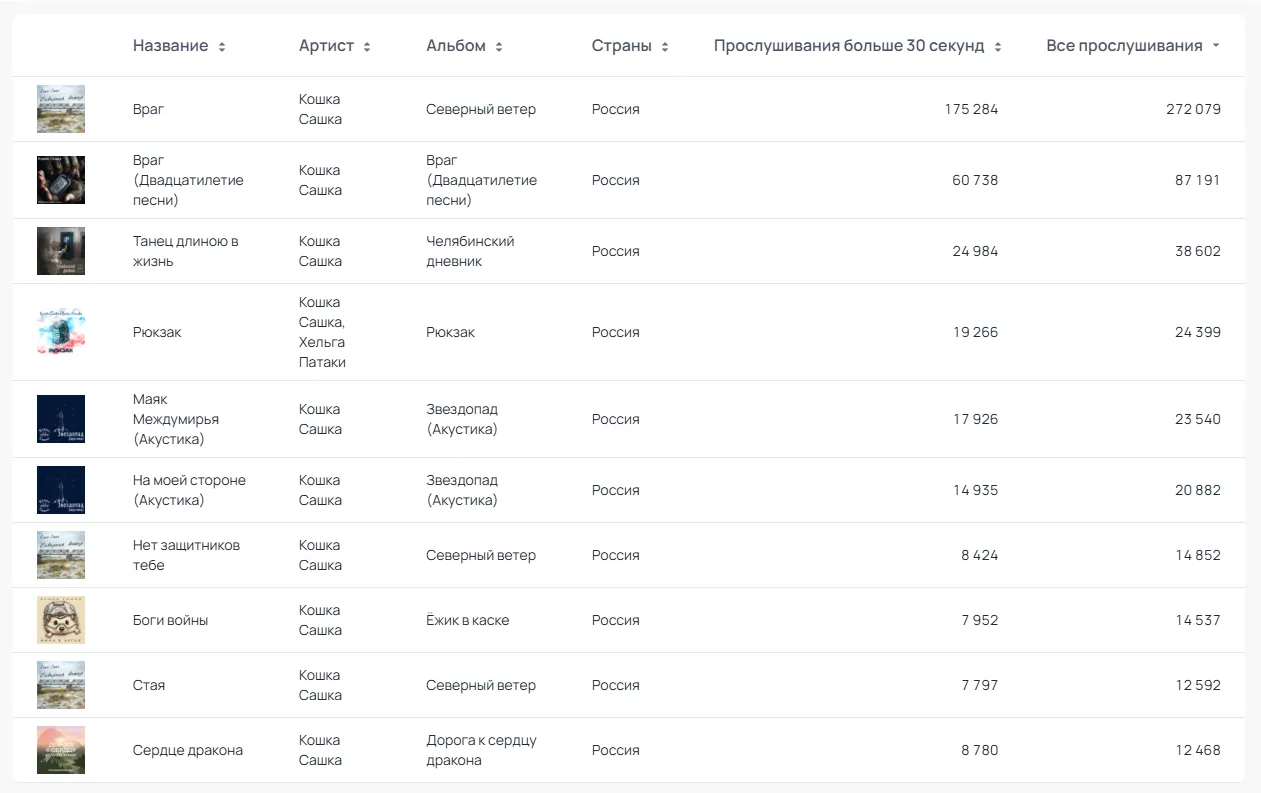Click the Маяк Междумирья (Акустика) cover image
The height and width of the screenshot is (793, 1261).
click(x=61, y=419)
